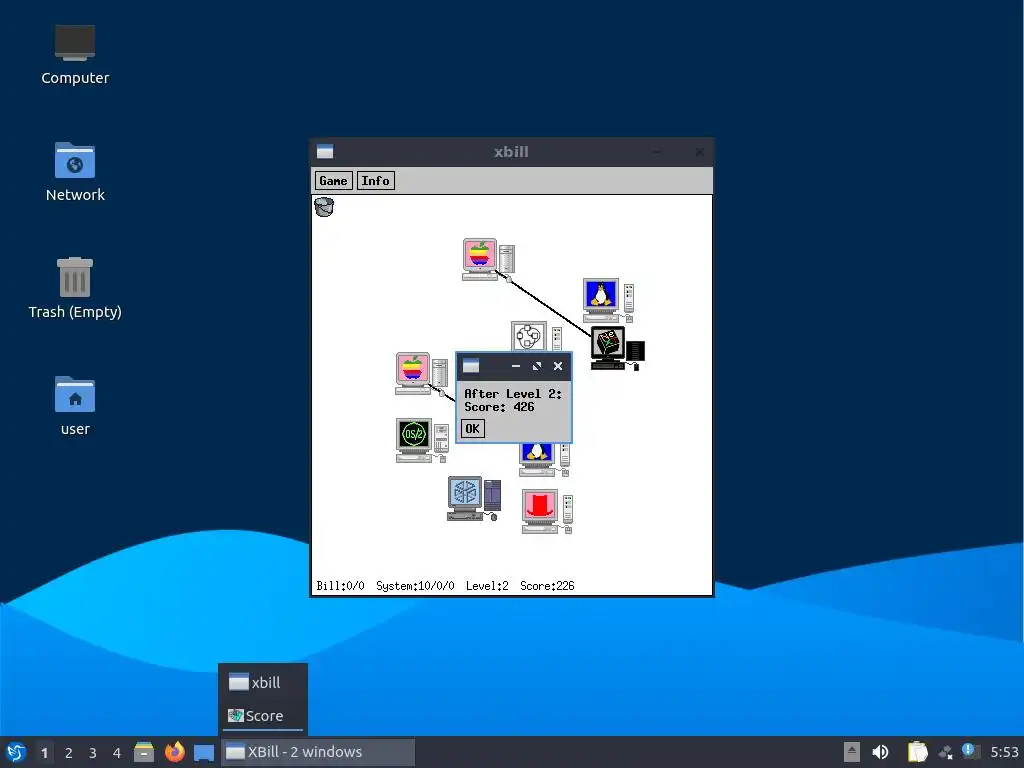Click the Linux penguin computer near the NeXT machine
The width and height of the screenshot is (1024, 768).
[x=608, y=301]
